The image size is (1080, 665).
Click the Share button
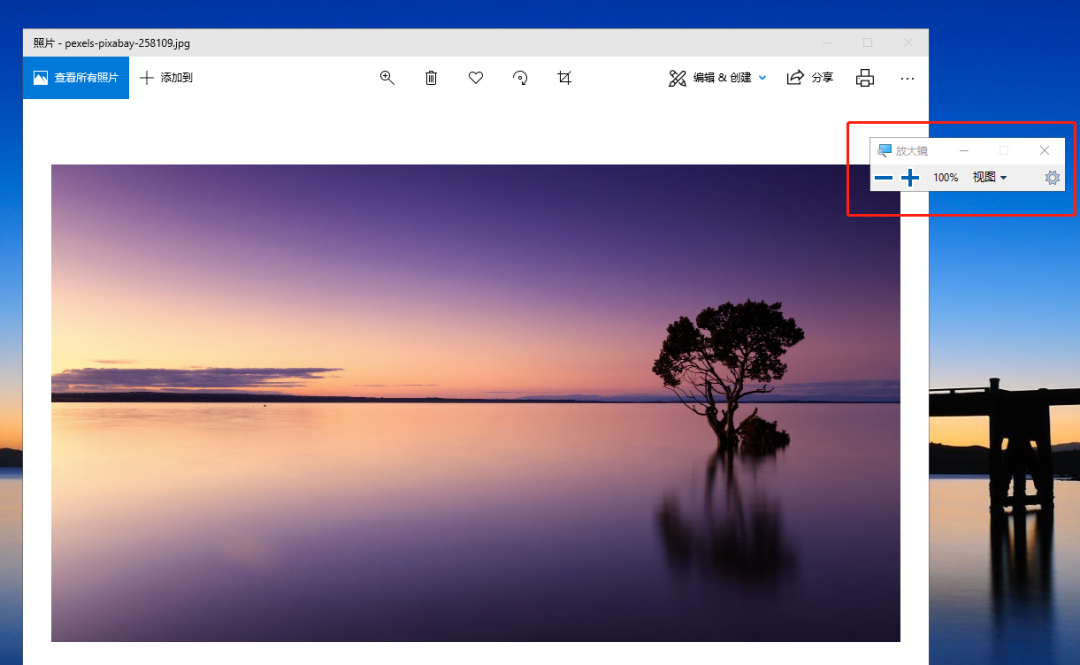pyautogui.click(x=810, y=78)
